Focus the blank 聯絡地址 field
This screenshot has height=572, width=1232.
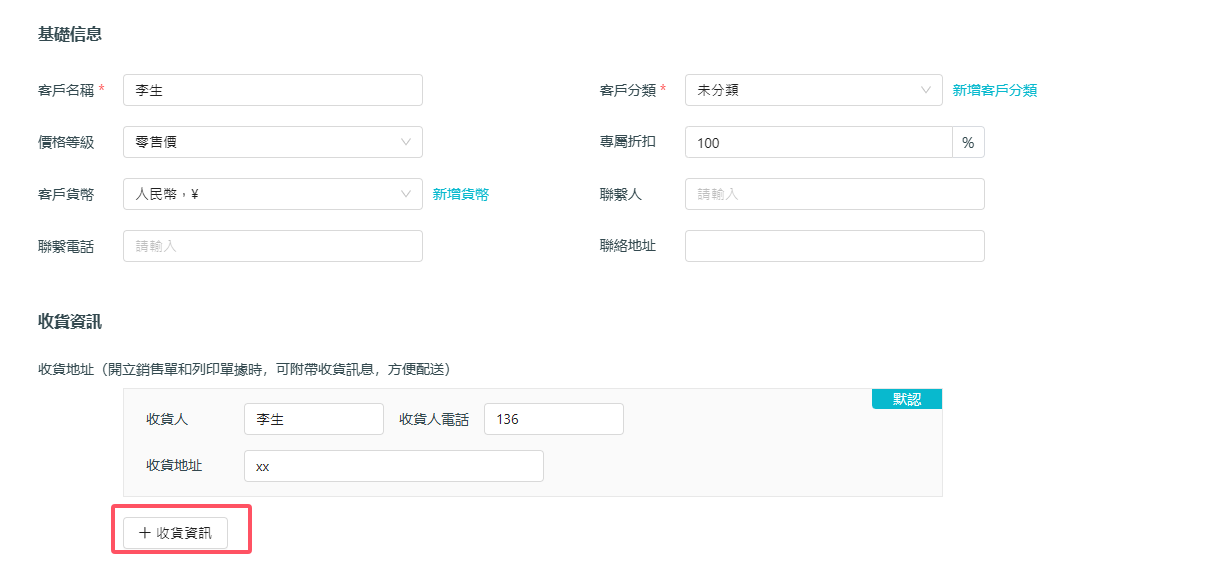click(x=834, y=246)
